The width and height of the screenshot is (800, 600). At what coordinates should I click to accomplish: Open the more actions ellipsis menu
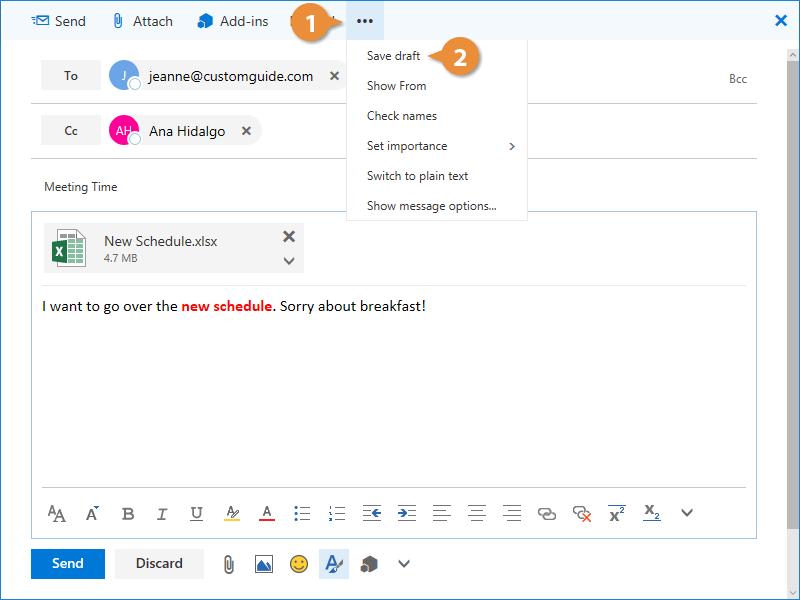pos(365,21)
